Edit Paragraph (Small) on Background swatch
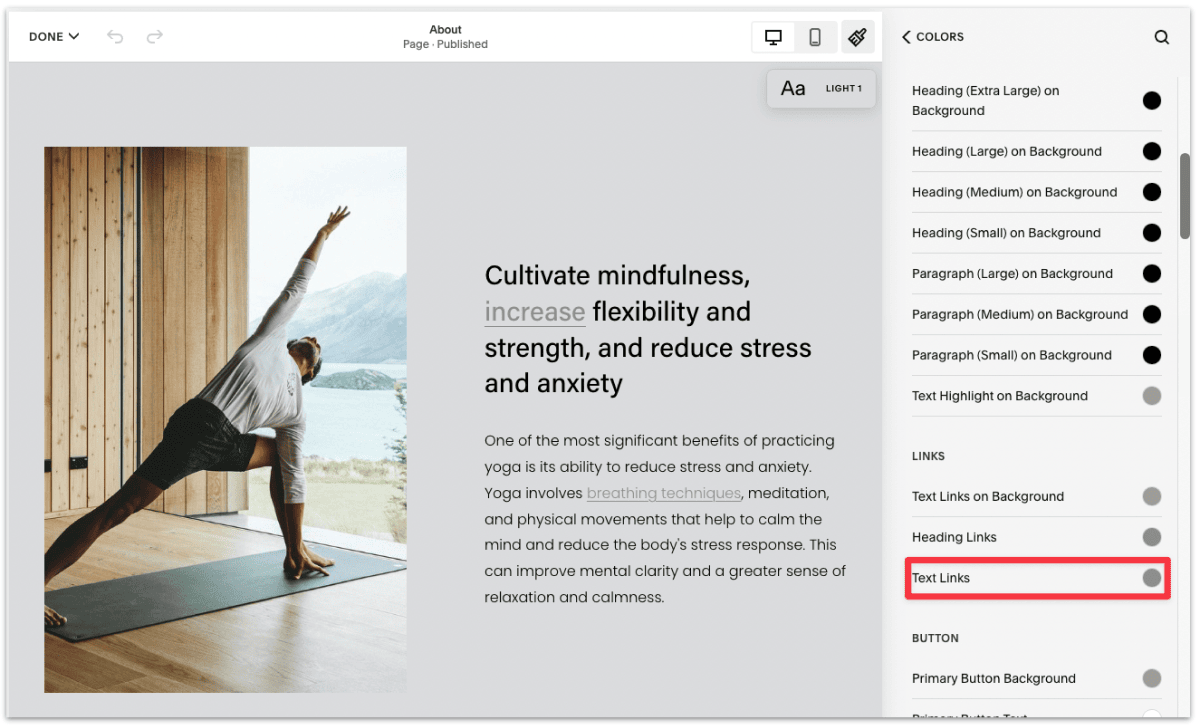This screenshot has width=1200, height=727. (x=1151, y=355)
